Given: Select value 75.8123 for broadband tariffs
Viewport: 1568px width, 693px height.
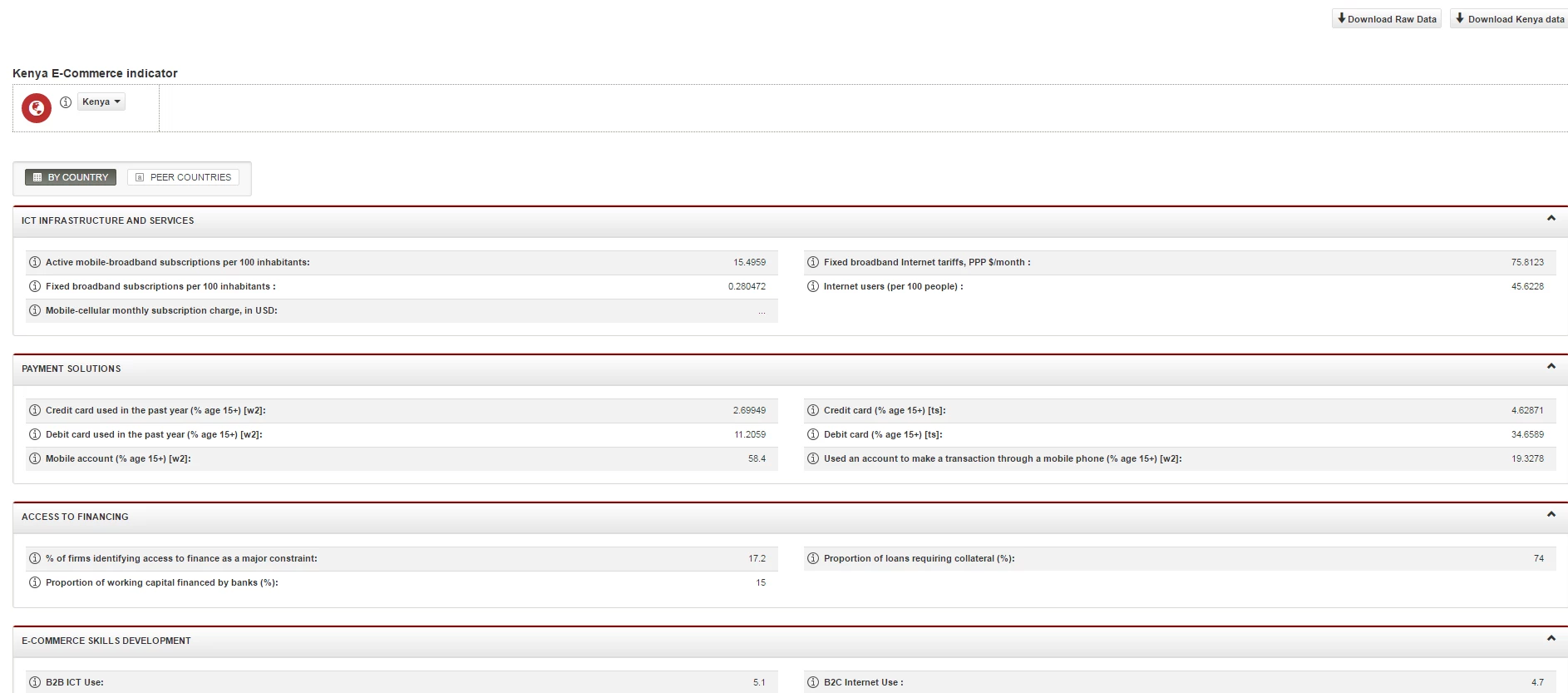Looking at the screenshot, I should pos(1527,262).
